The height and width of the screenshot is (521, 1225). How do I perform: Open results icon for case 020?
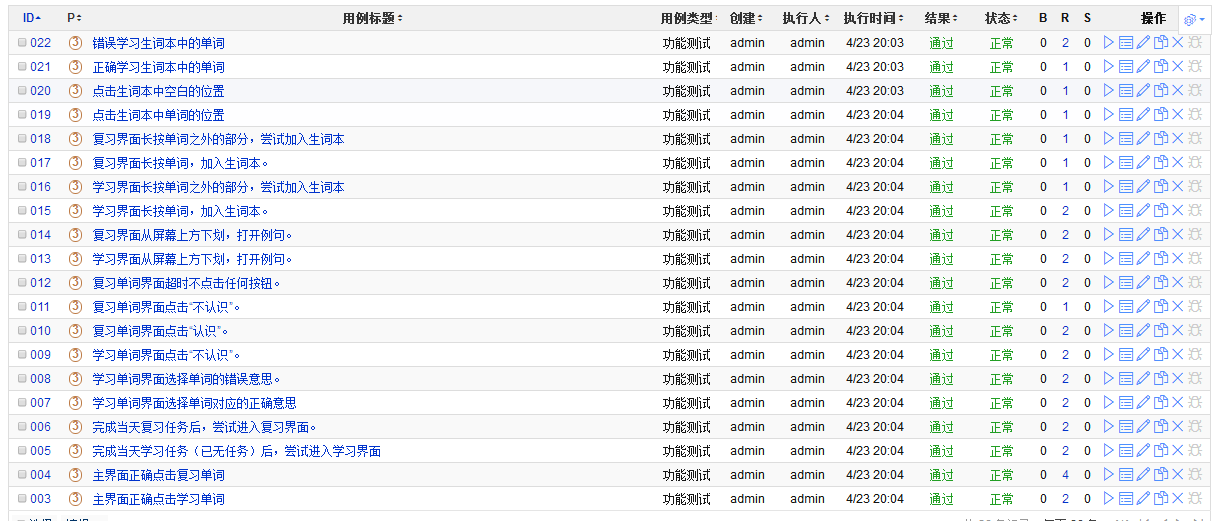(1126, 91)
